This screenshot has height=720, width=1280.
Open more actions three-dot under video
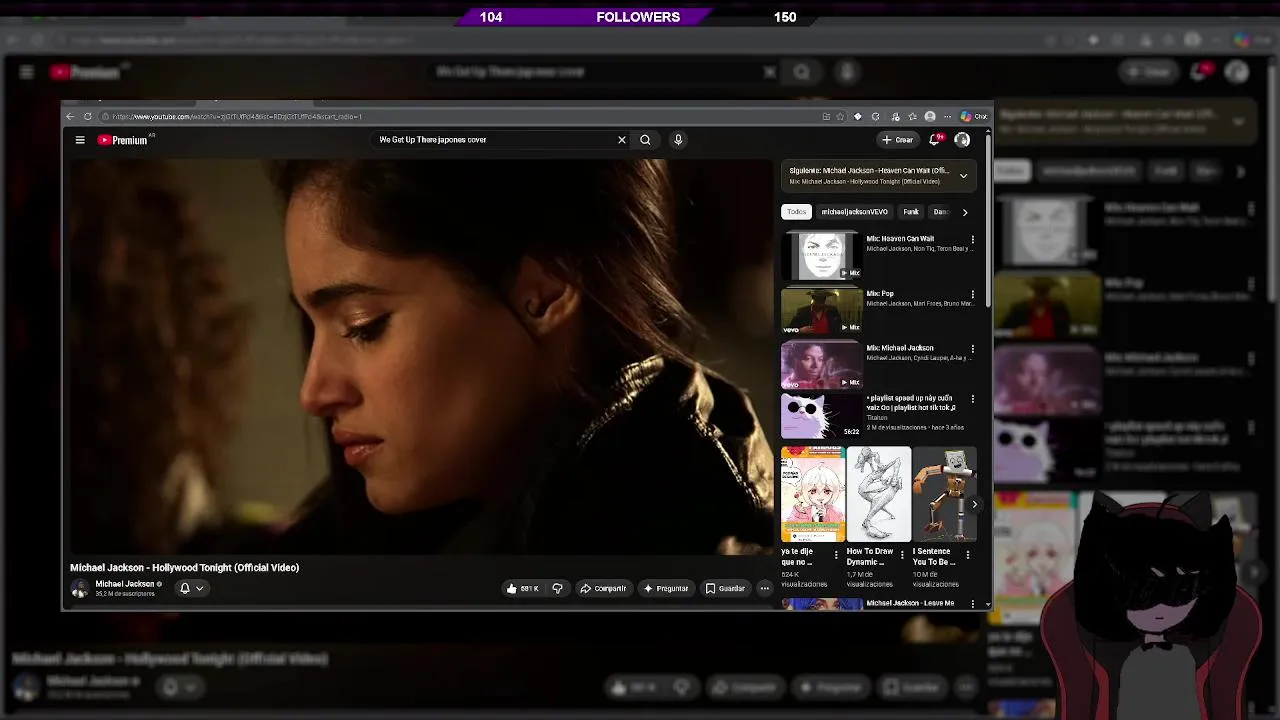click(x=764, y=588)
